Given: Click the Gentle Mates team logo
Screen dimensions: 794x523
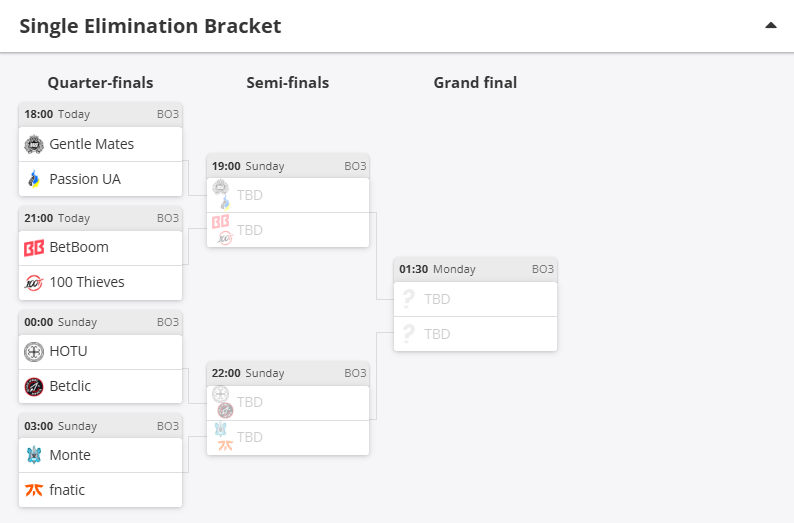Looking at the screenshot, I should (34, 144).
